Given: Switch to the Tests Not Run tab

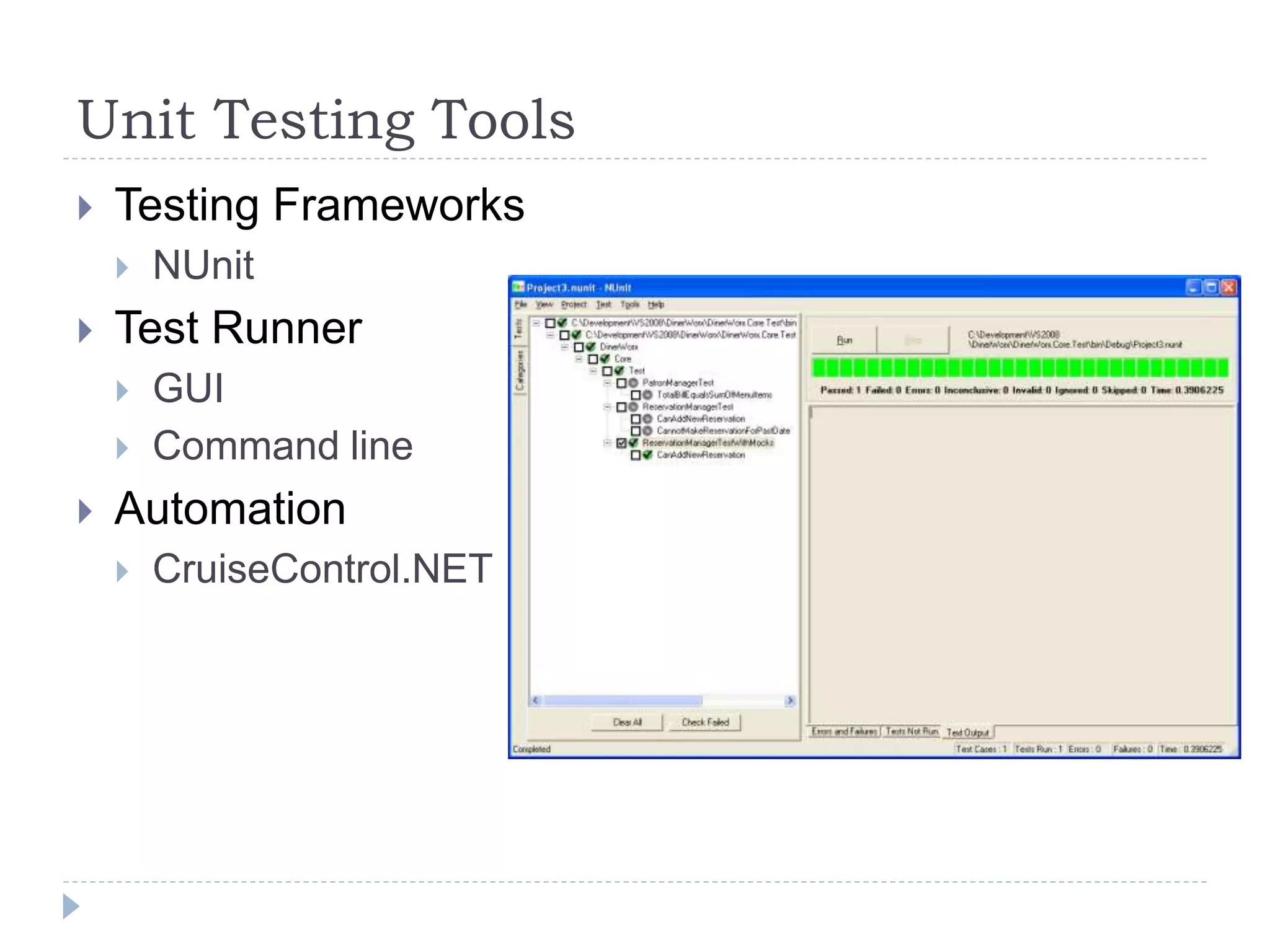Looking at the screenshot, I should (x=912, y=732).
